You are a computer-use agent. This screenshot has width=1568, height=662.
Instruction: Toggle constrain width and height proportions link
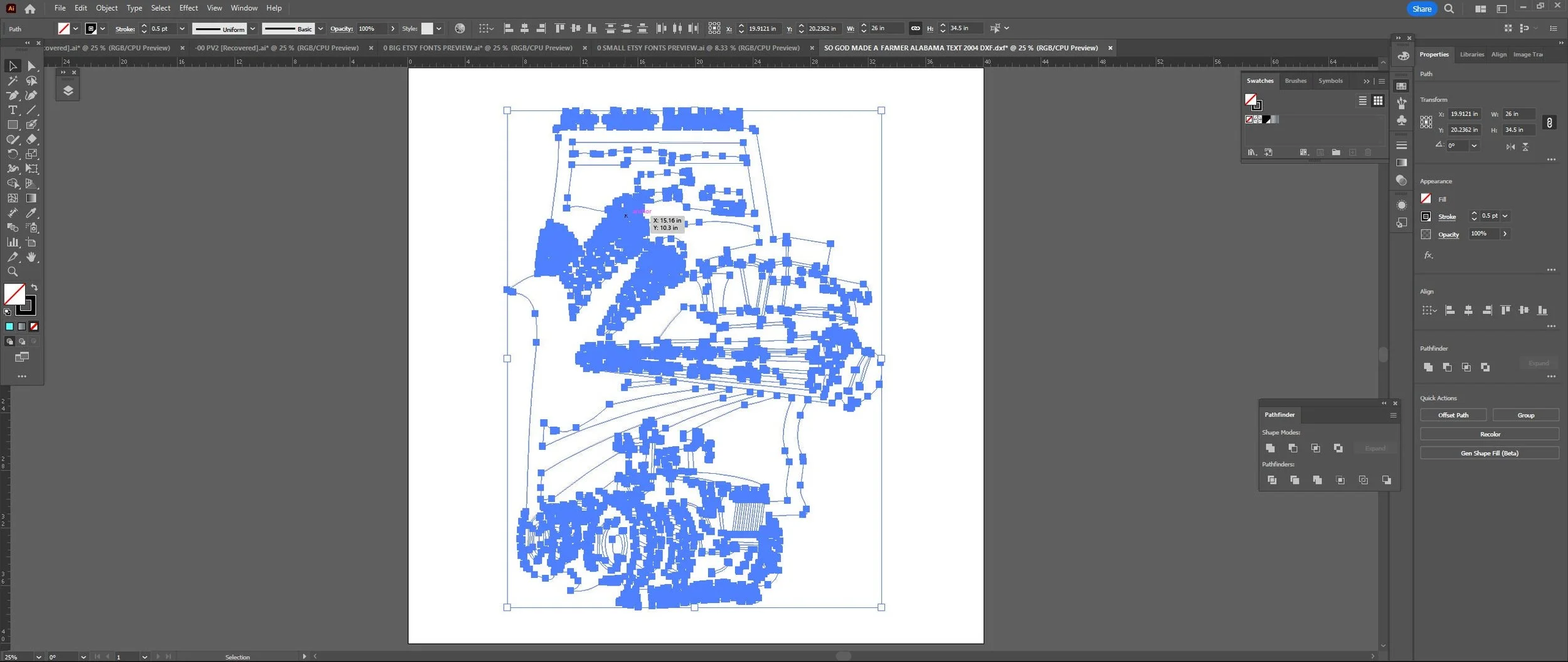[1549, 122]
